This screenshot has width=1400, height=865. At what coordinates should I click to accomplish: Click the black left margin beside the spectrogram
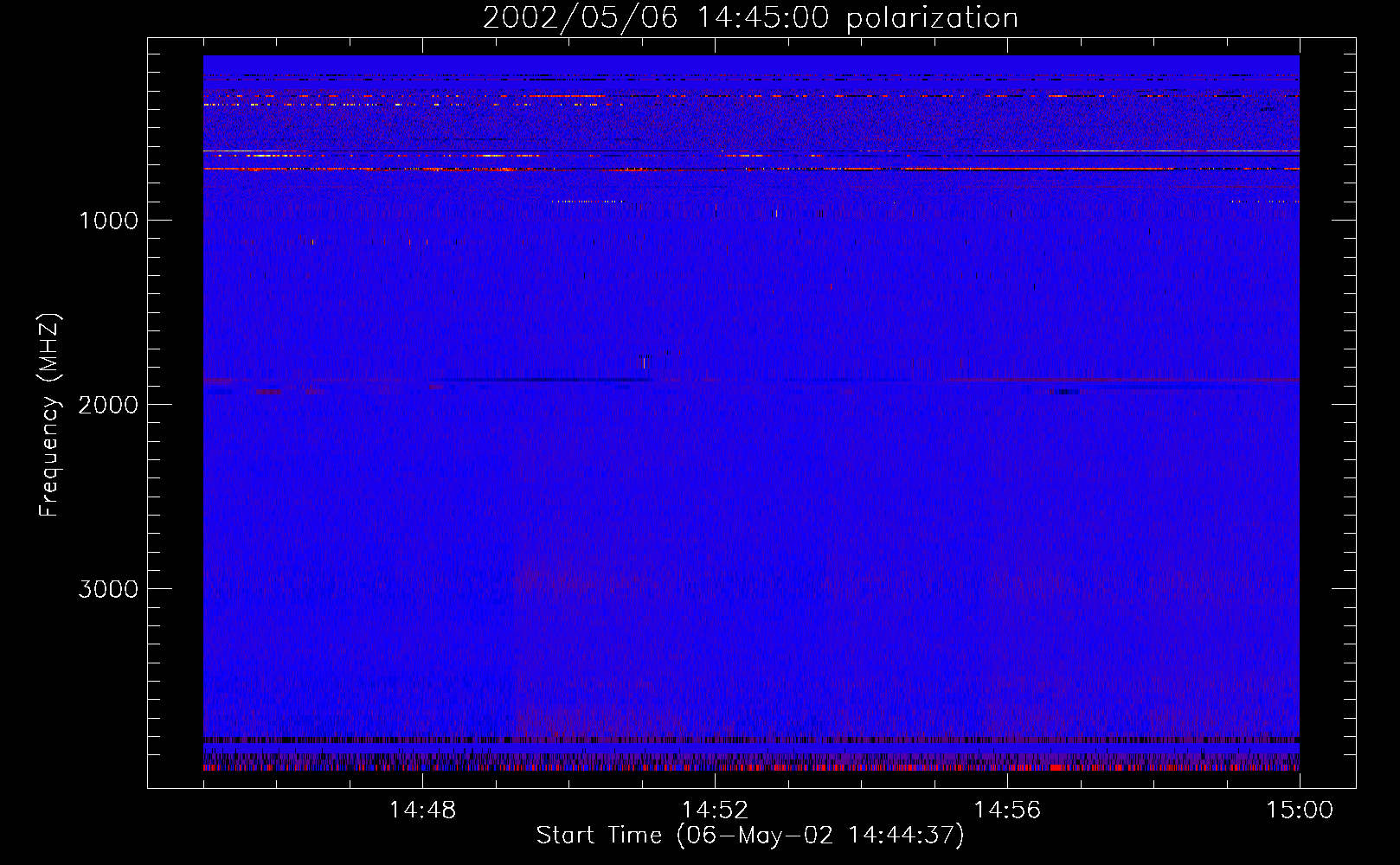[x=176, y=415]
